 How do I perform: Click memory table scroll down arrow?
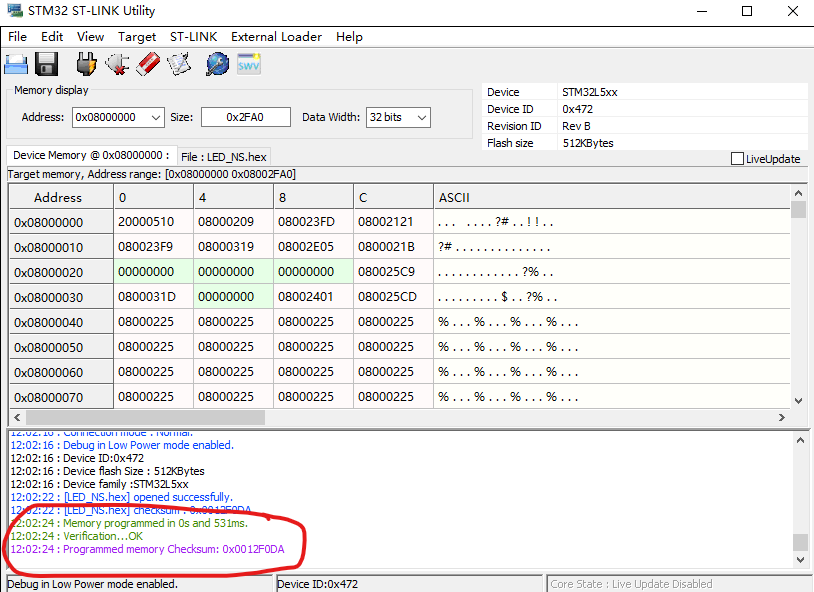tap(798, 400)
